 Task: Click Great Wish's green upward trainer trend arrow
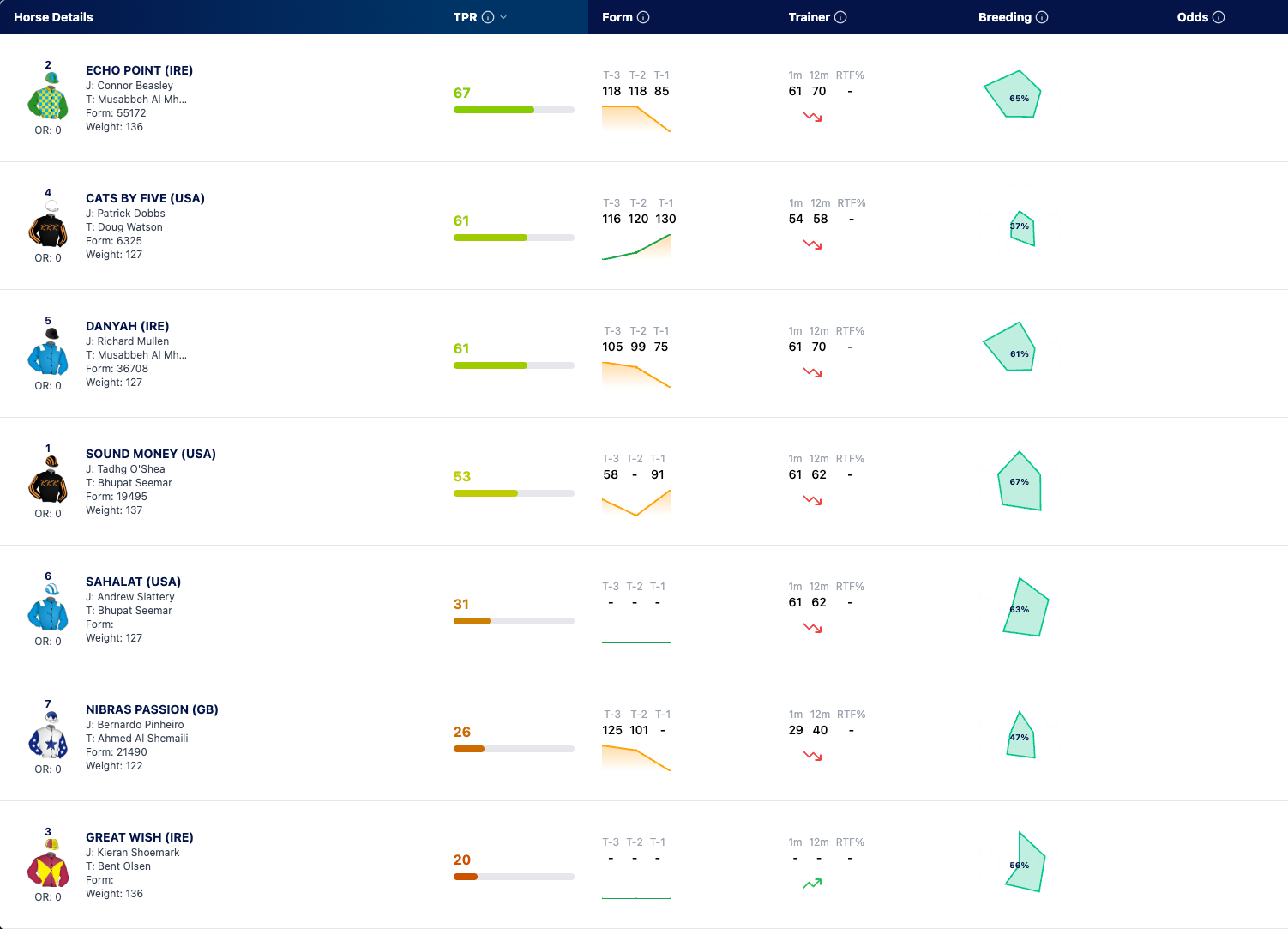[x=812, y=884]
